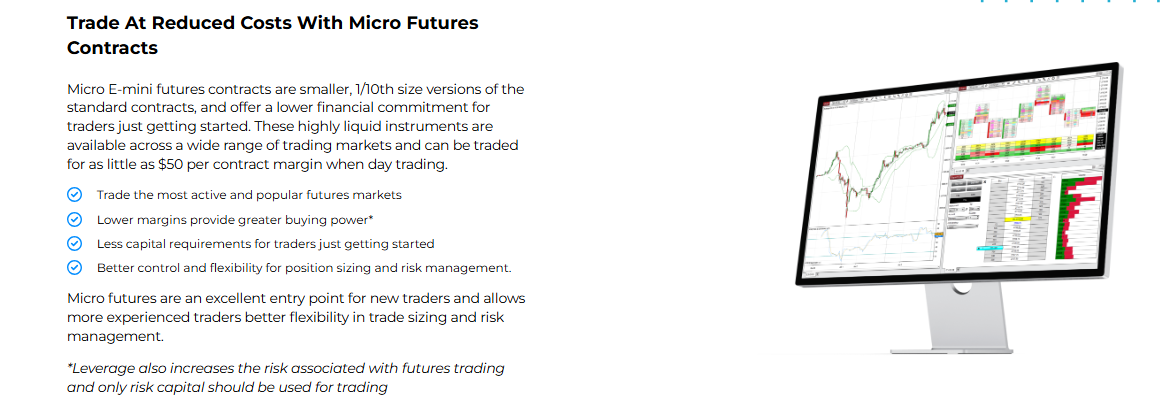1173x417 pixels.
Task: Click the "Micro E-mini futures contracts" intro paragraph
Action: [x=295, y=127]
